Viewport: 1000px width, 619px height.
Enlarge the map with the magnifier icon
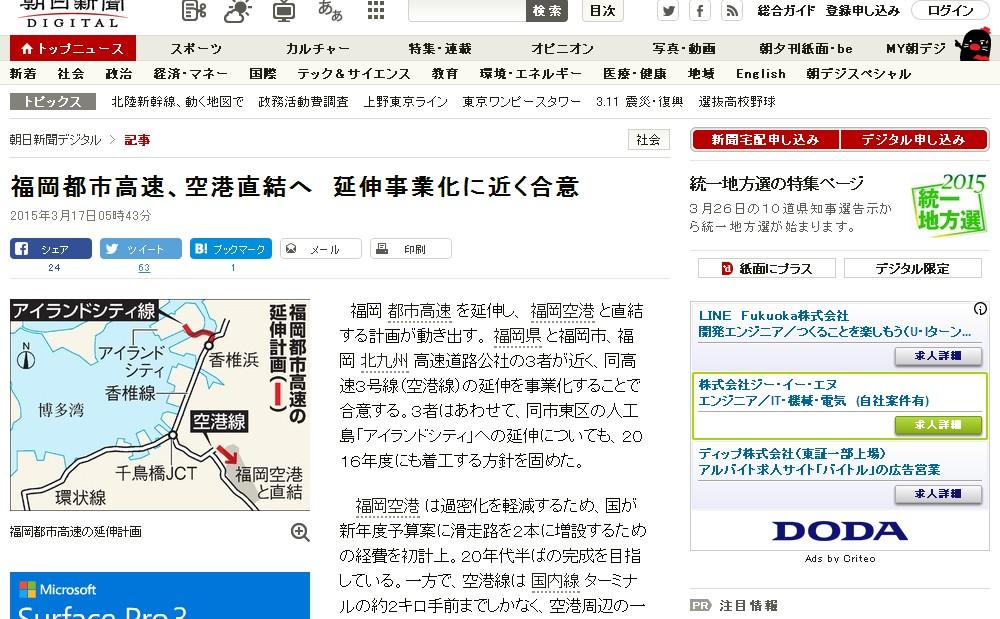point(299,532)
